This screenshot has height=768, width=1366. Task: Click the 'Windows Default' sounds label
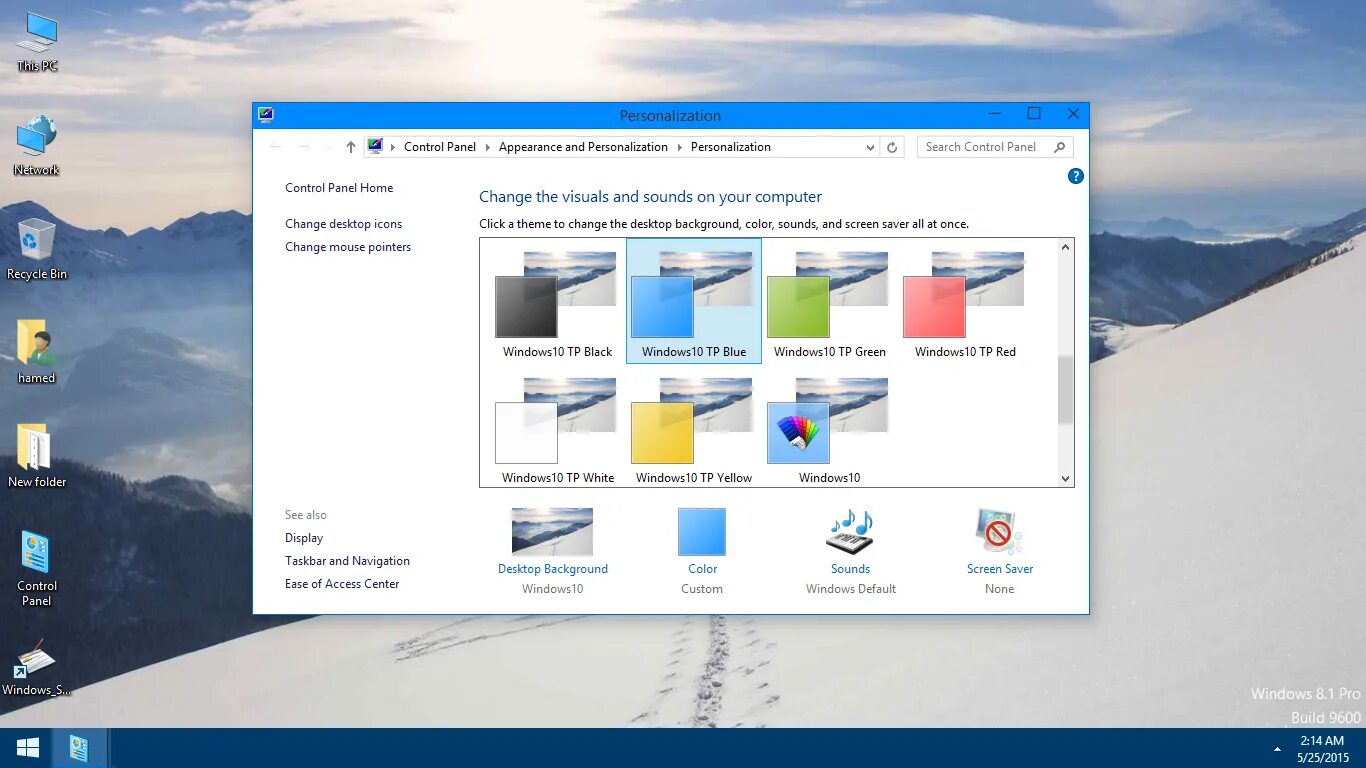click(x=851, y=589)
